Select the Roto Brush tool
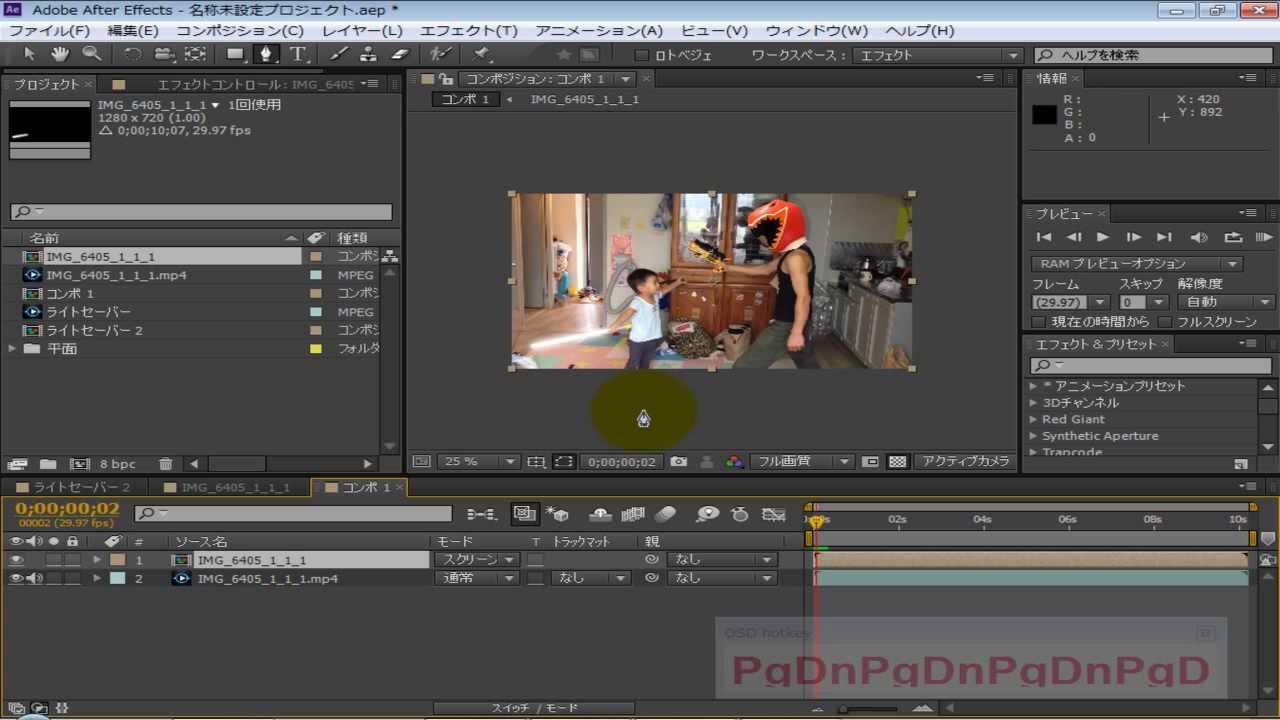The height and width of the screenshot is (720, 1280). [x=439, y=54]
